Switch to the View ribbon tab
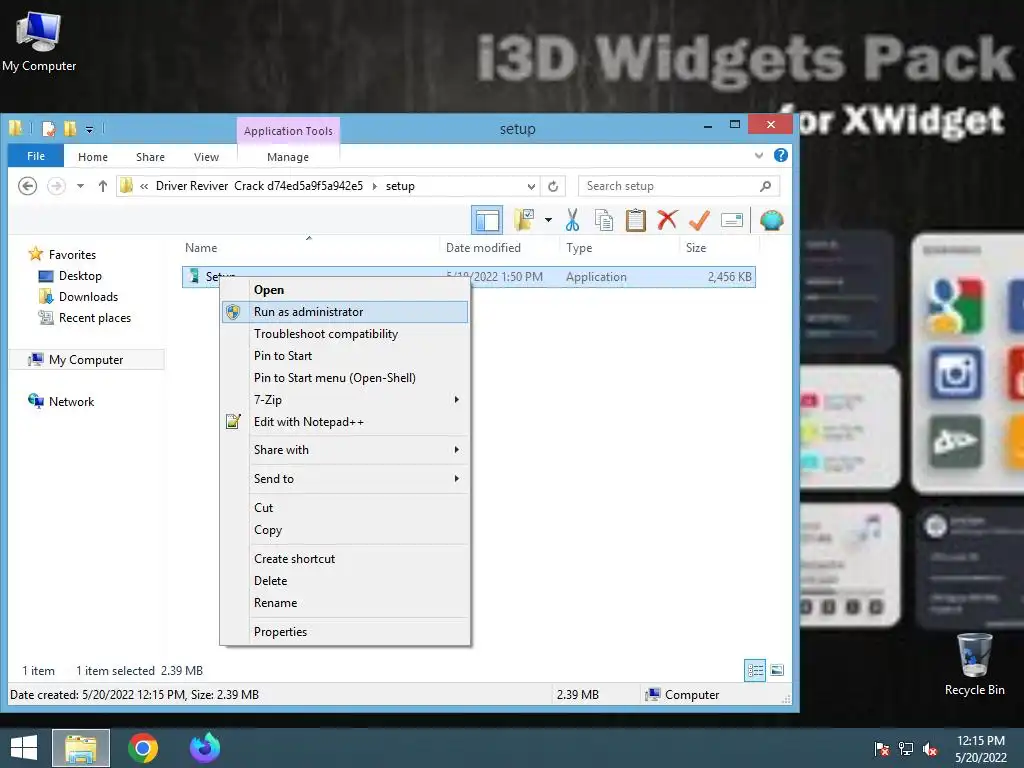Viewport: 1024px width, 768px height. (206, 157)
